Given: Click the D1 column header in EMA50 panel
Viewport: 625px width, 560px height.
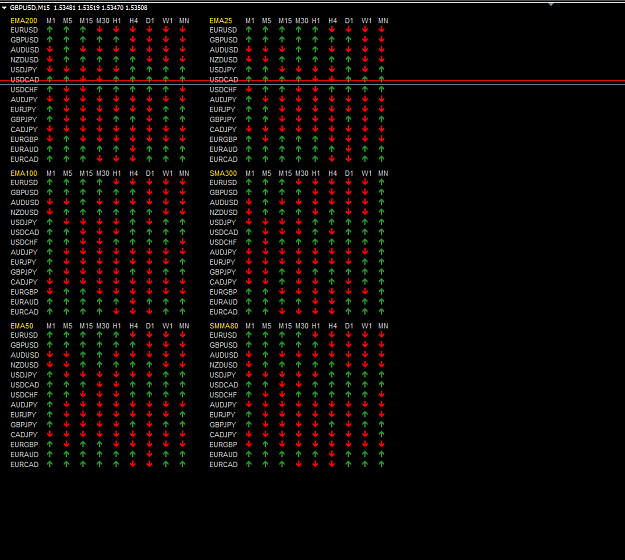Looking at the screenshot, I should (150, 326).
